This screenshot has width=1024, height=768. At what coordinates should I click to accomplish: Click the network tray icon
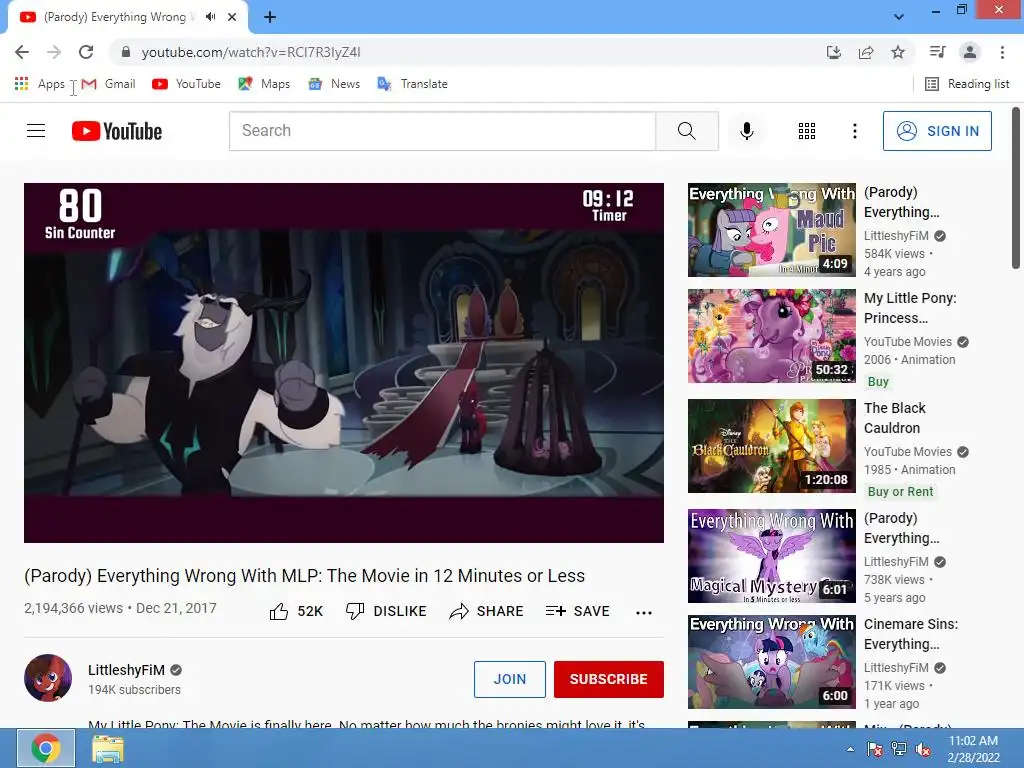(899, 749)
